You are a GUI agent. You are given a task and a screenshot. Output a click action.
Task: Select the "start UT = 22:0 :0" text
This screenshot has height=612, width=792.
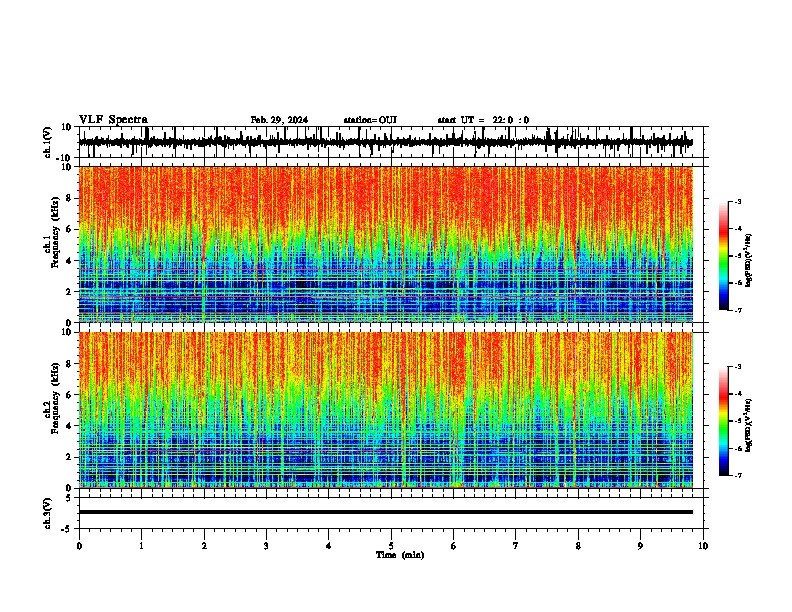(x=483, y=120)
